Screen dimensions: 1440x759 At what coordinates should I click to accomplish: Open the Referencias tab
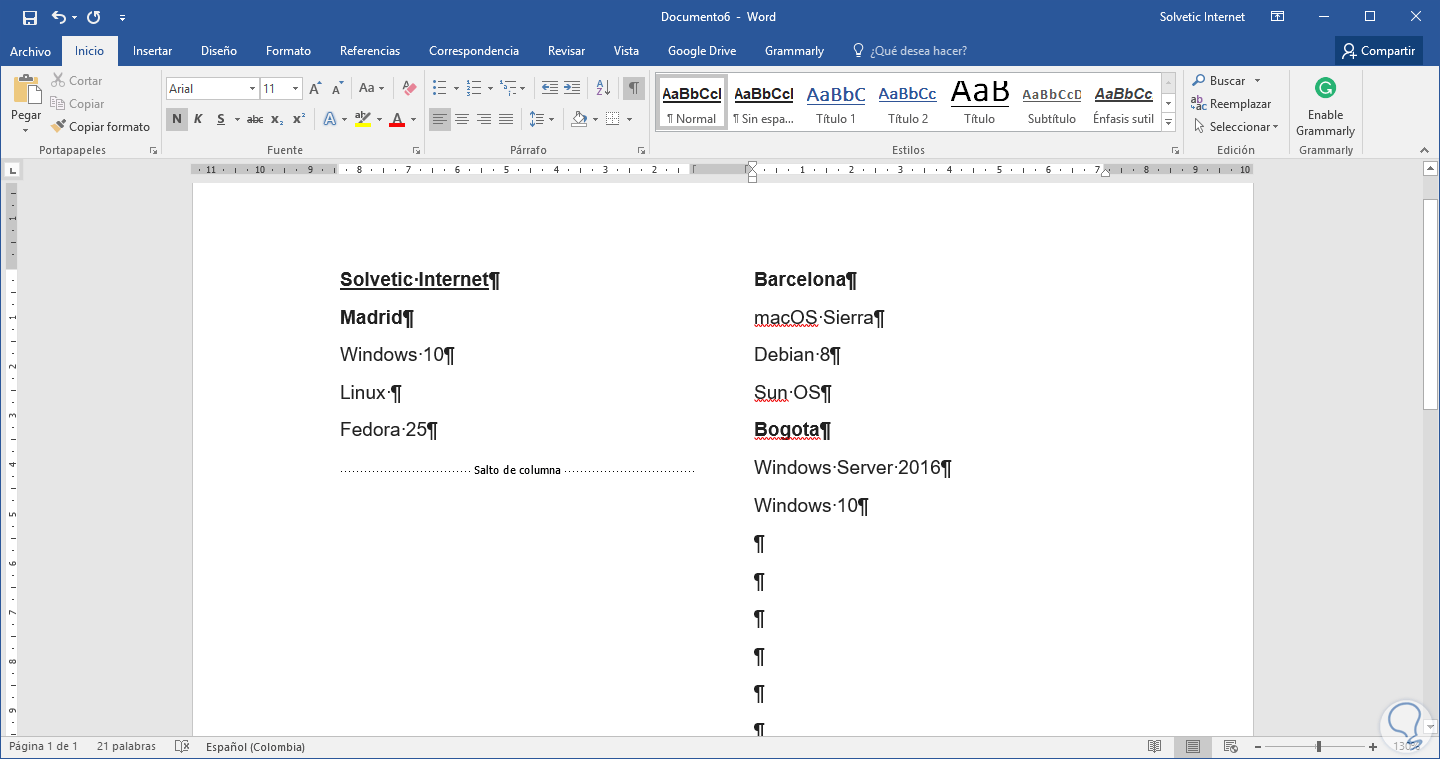[x=370, y=51]
